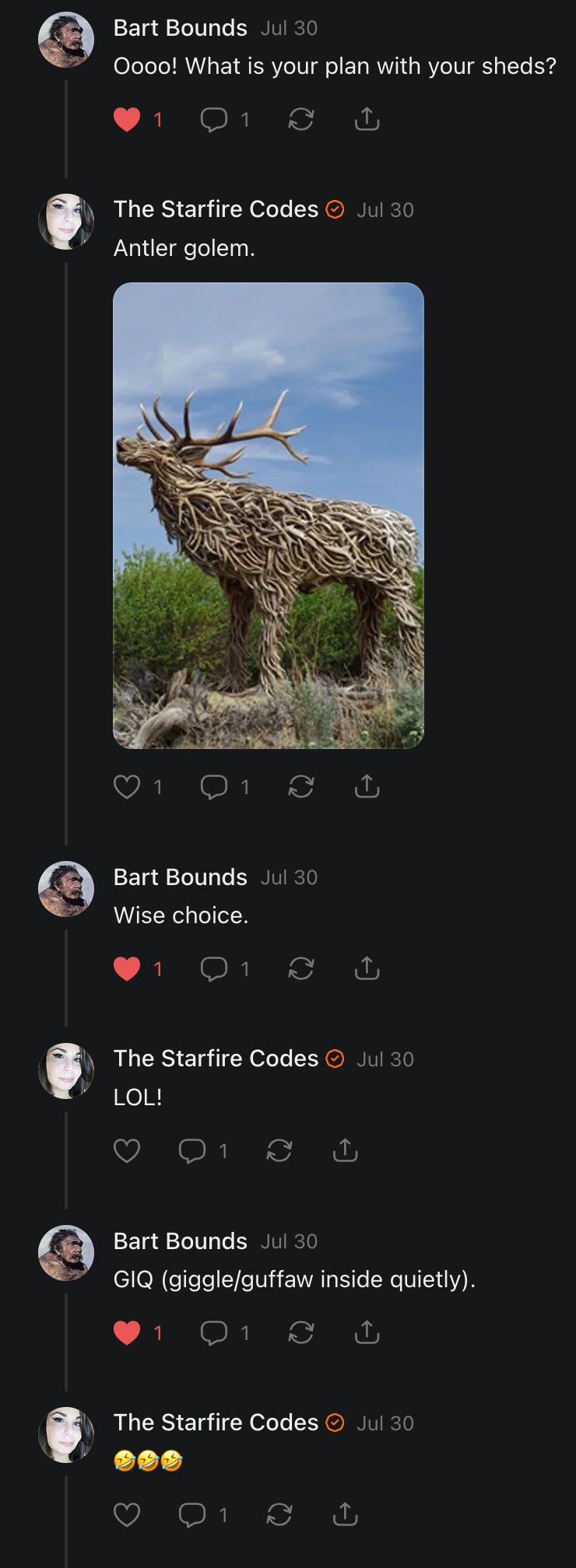Open Jul 30 timestamp on GIQ comment
This screenshot has height=1568, width=576.
[289, 1241]
